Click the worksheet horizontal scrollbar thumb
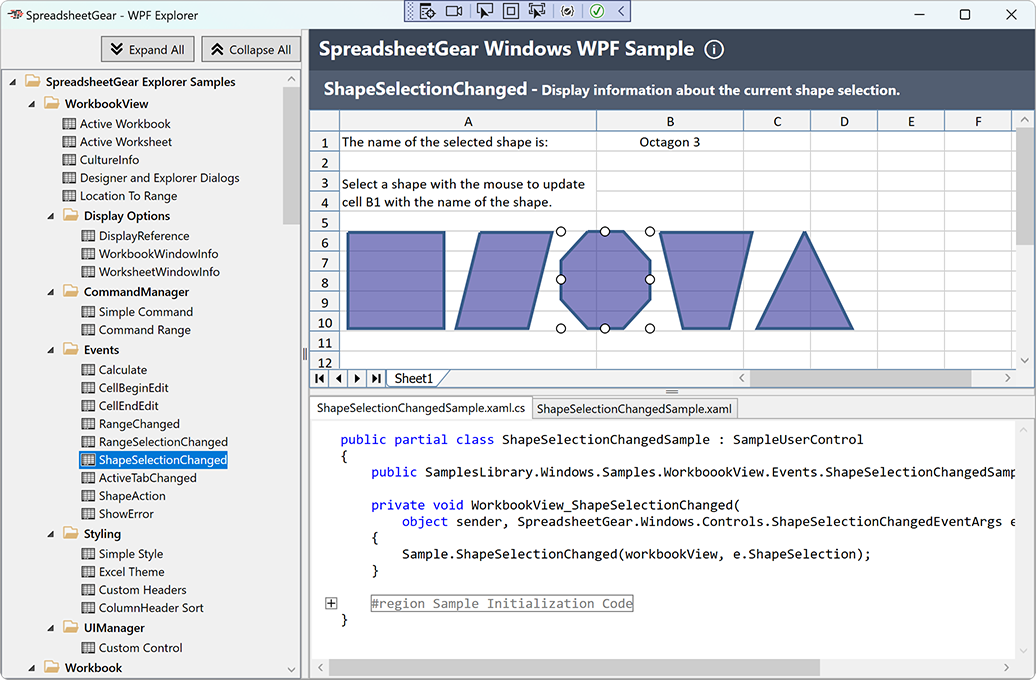The width and height of the screenshot is (1036, 680). pos(860,378)
